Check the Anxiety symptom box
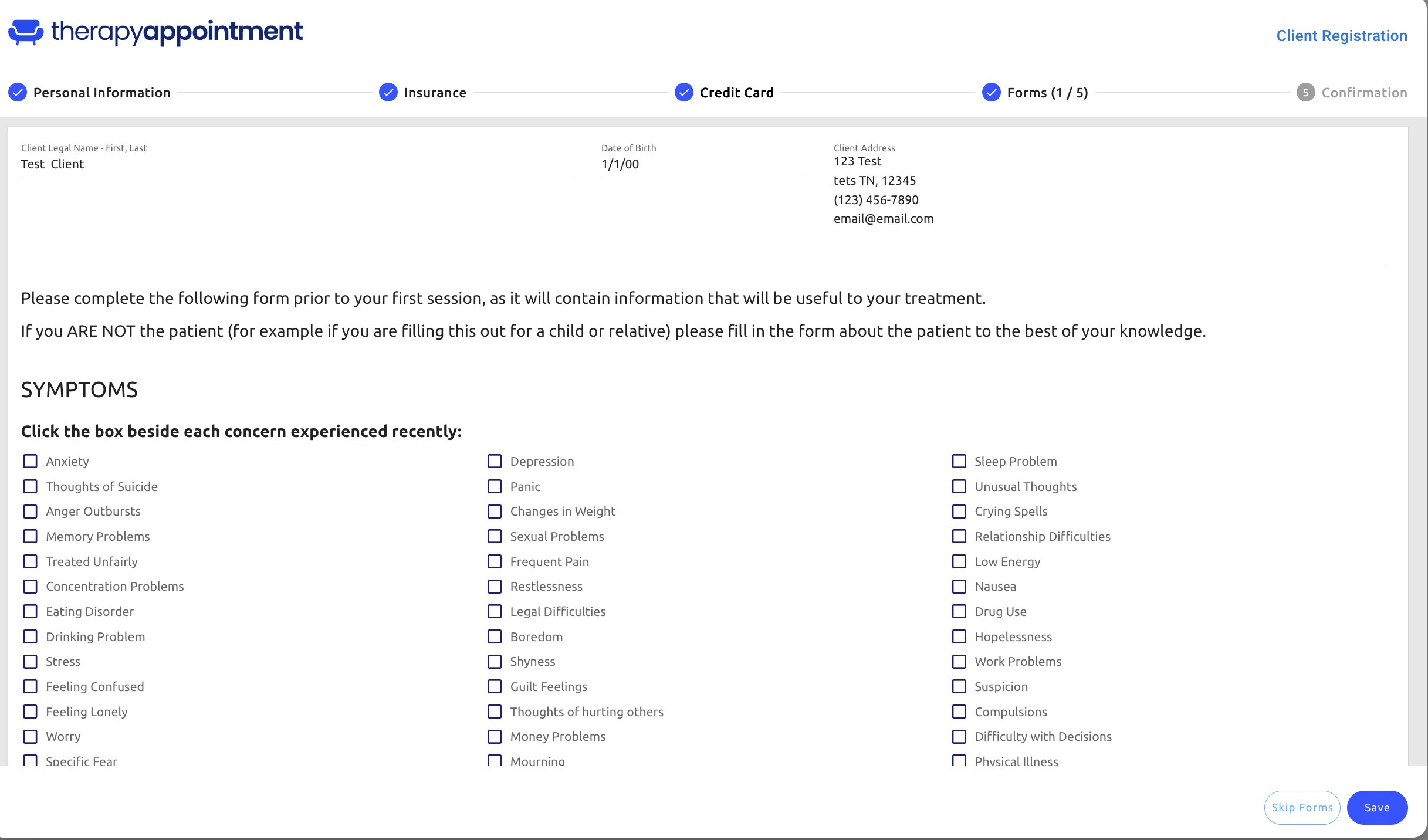 30,461
